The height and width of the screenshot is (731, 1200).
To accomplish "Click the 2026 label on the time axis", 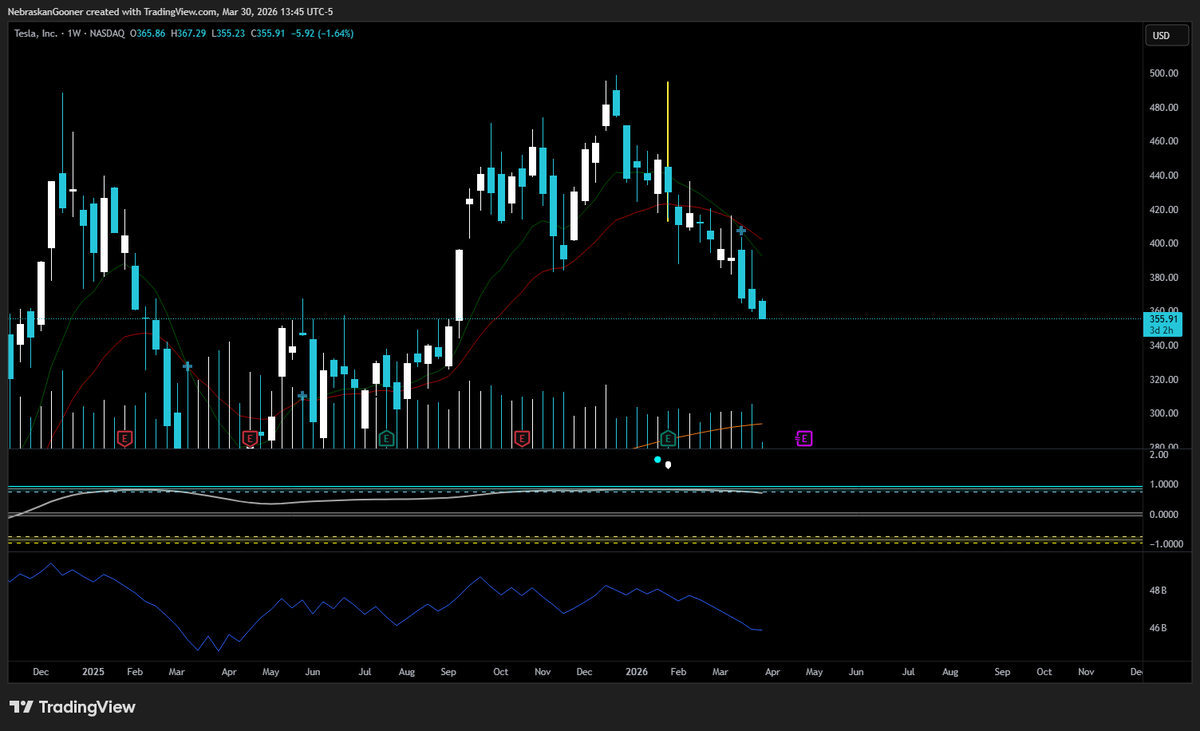I will (635, 672).
